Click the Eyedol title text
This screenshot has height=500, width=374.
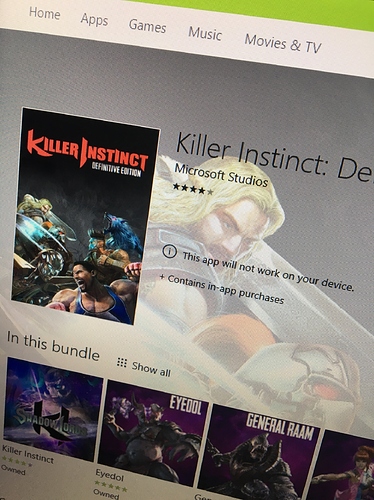109,476
